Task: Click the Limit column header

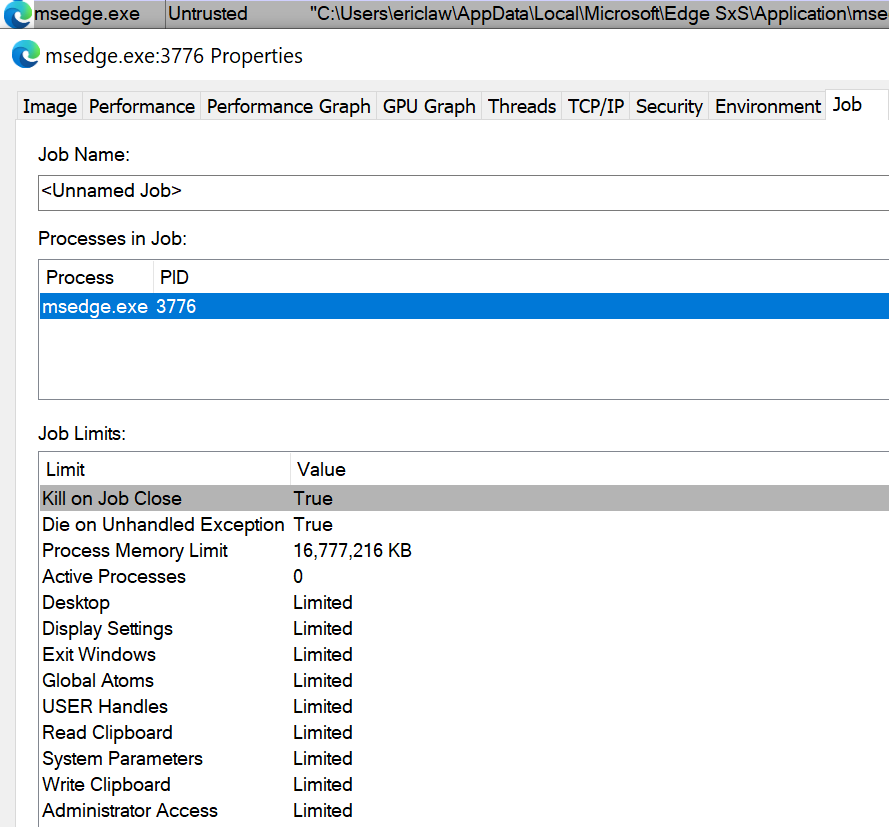Action: pos(66,469)
